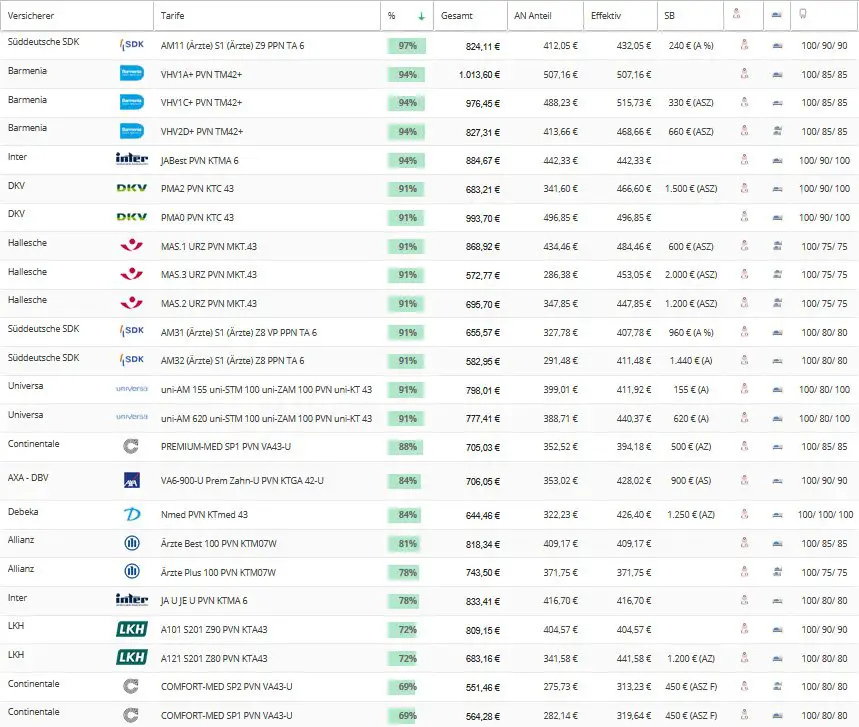Click the Tarife column header
This screenshot has width=859, height=727.
point(172,16)
